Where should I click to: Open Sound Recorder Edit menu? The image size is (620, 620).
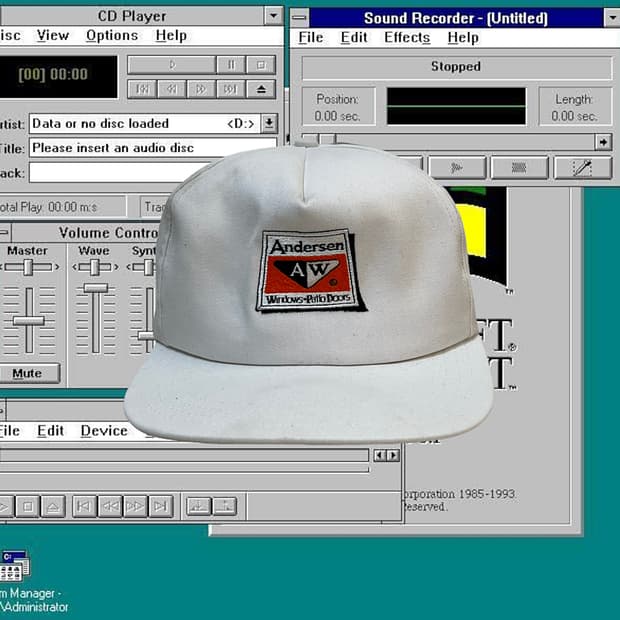[354, 38]
